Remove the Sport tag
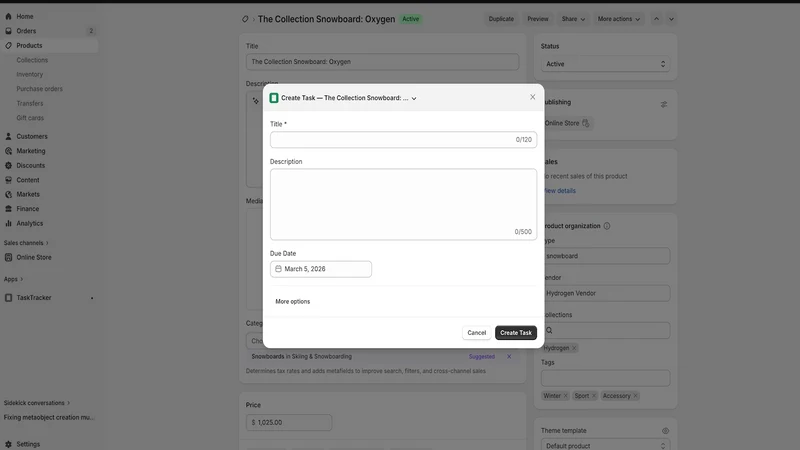Image resolution: width=800 pixels, height=450 pixels. coord(593,396)
